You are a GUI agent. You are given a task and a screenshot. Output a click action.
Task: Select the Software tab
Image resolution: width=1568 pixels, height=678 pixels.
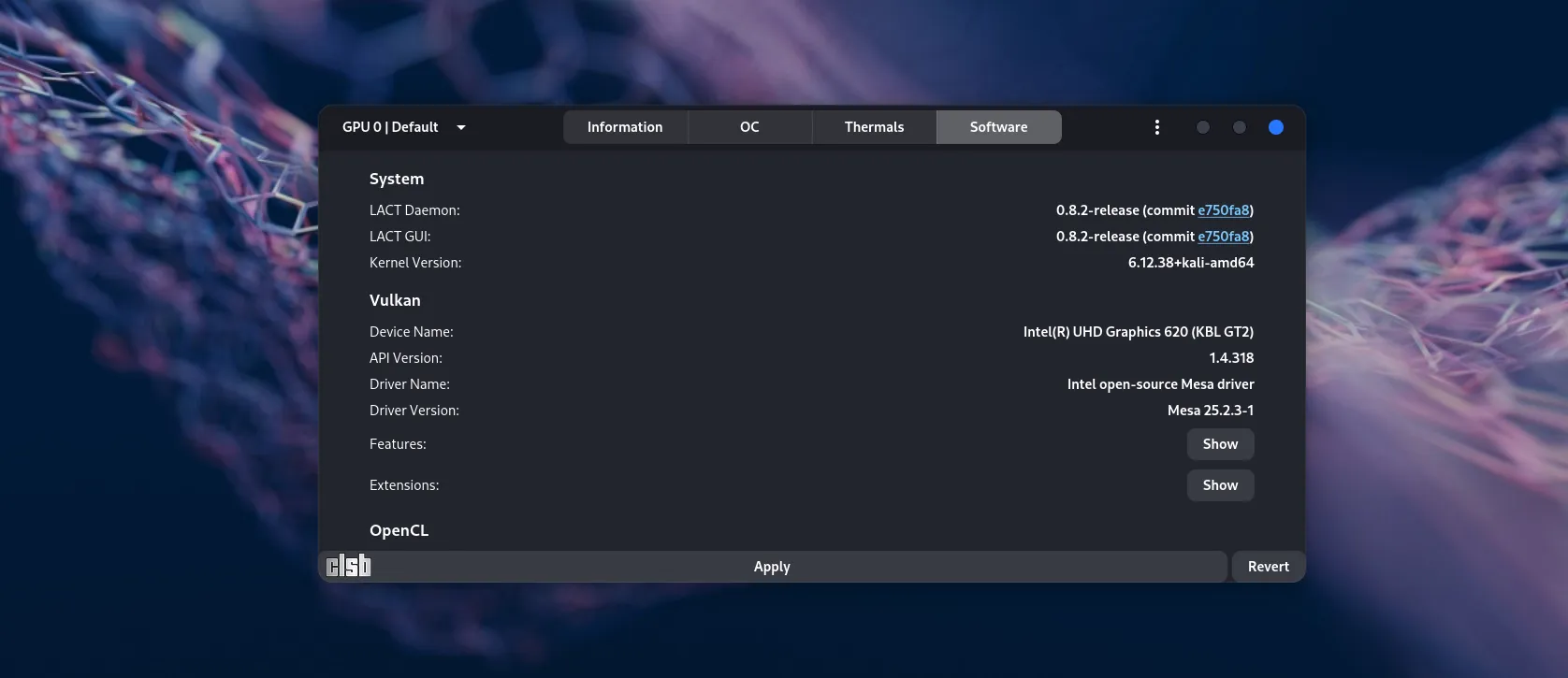coord(998,127)
